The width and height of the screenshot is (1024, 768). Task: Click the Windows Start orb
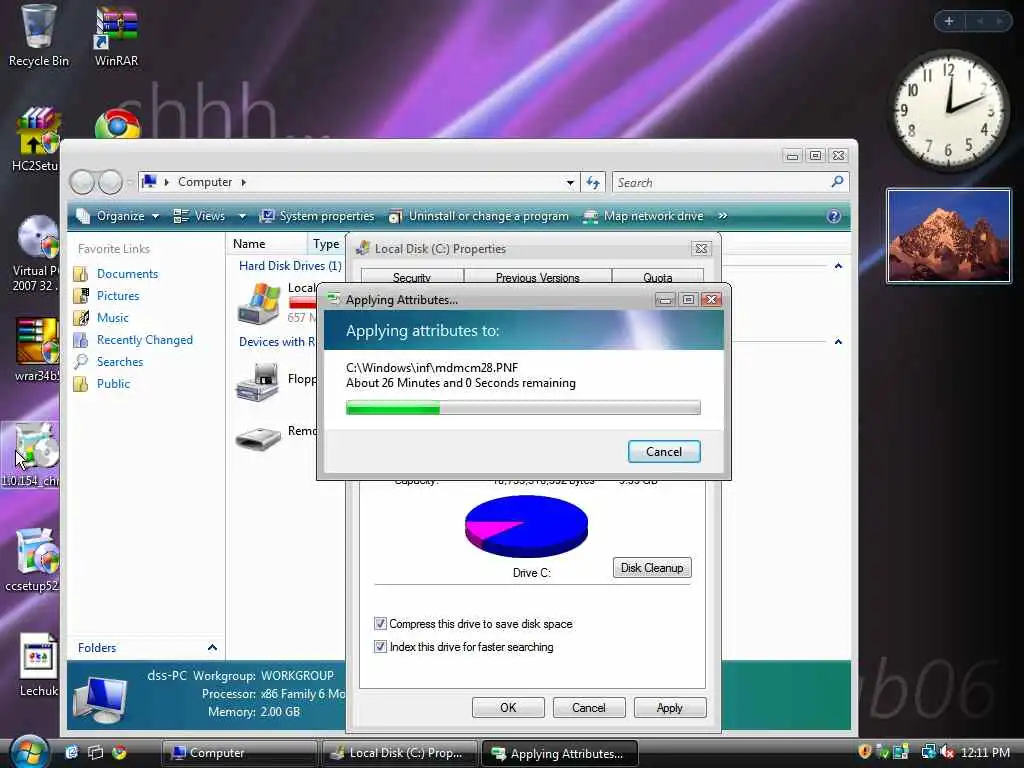pos(29,752)
